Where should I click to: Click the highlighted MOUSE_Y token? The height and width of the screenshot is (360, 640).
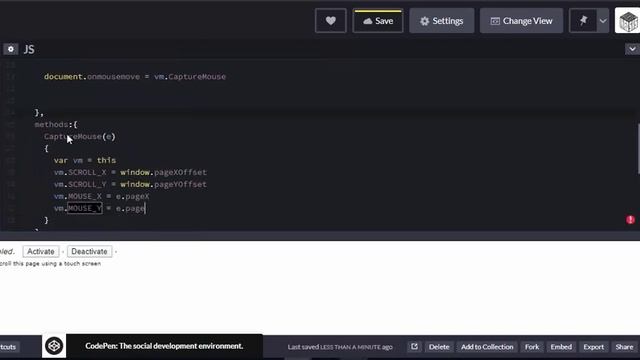pos(85,209)
